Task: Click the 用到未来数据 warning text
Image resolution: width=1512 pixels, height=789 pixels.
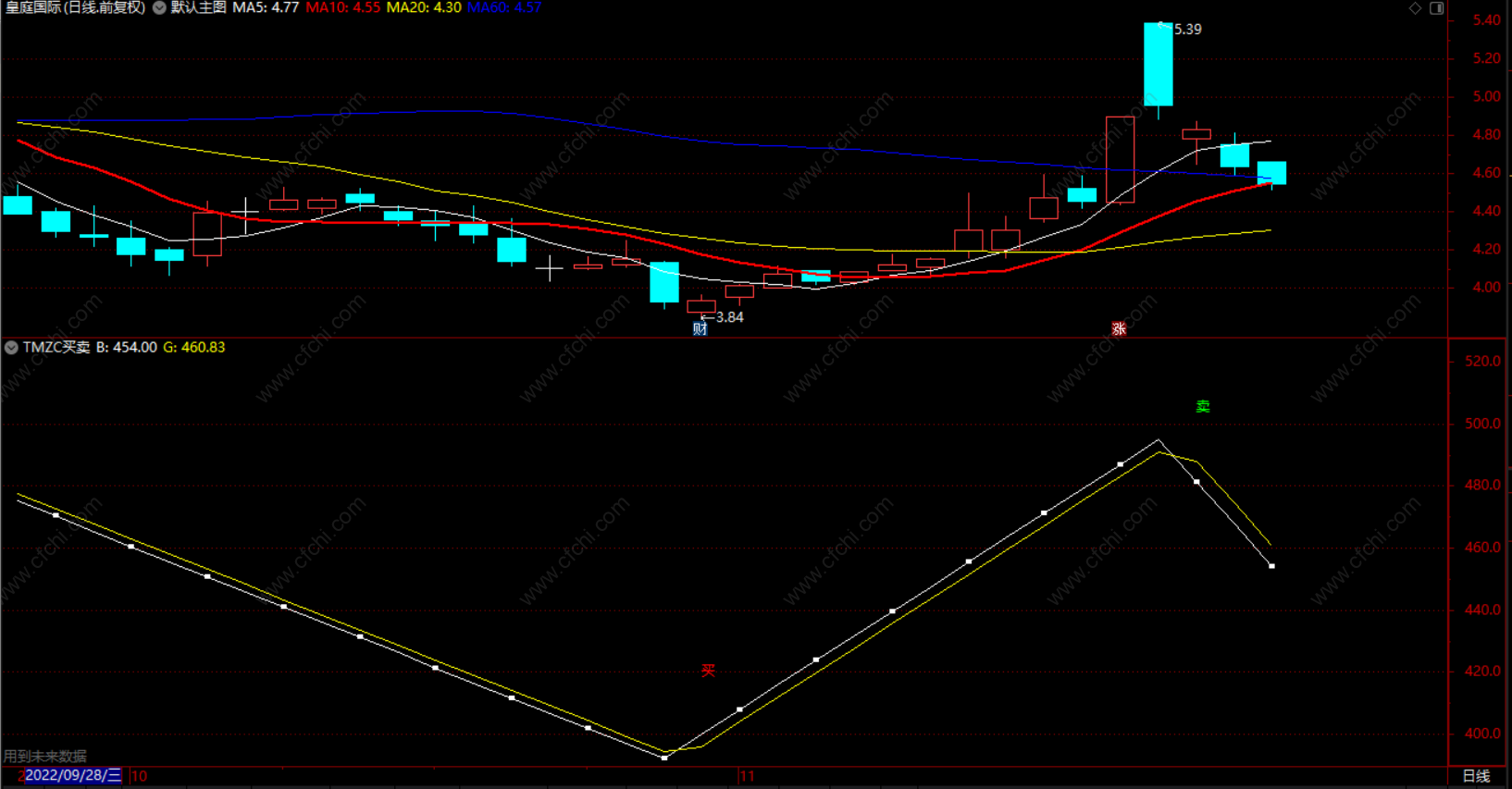Action: pos(45,756)
